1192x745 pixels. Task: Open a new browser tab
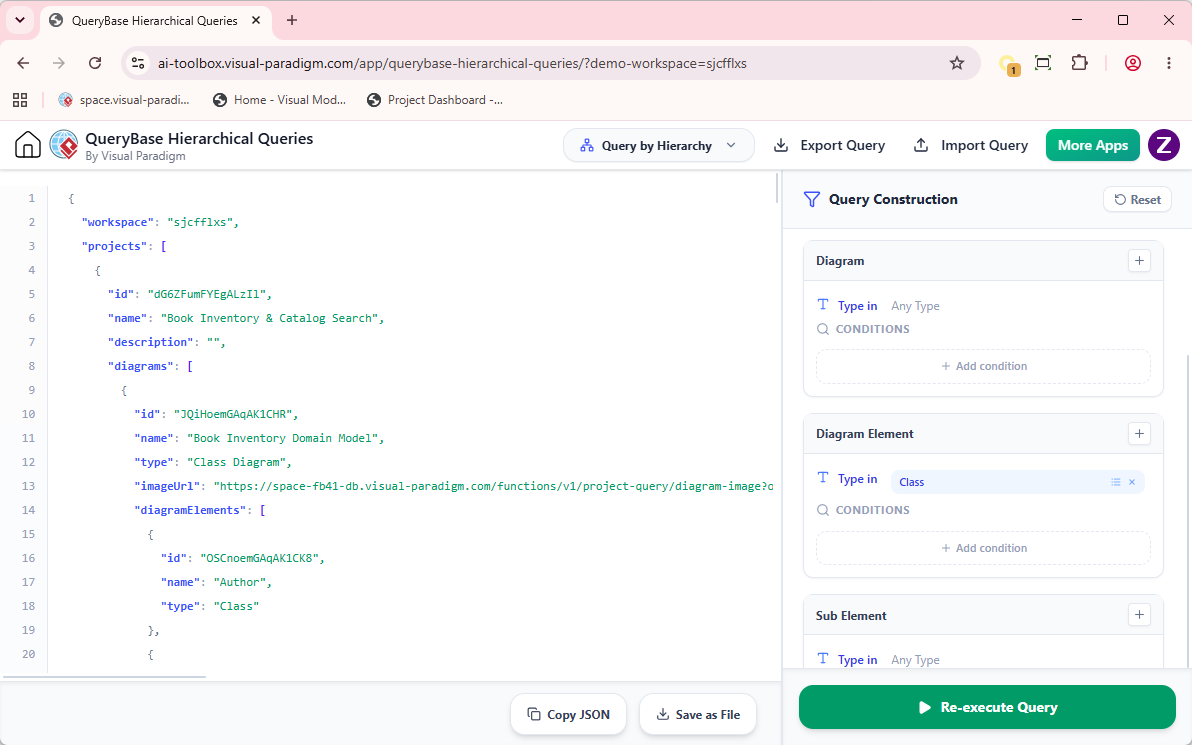[292, 21]
